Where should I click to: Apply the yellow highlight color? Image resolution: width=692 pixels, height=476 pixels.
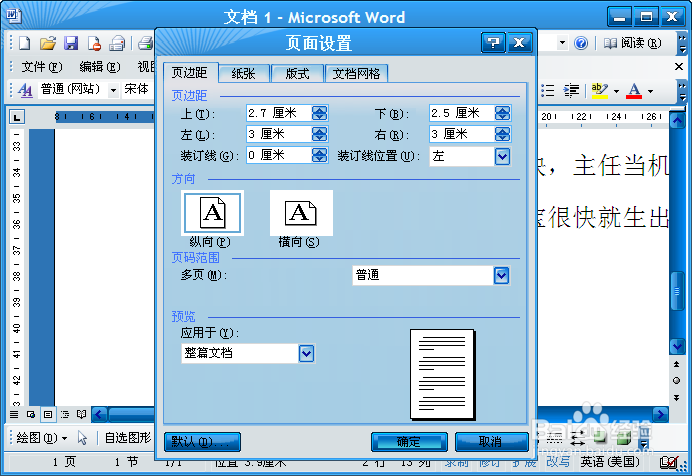pyautogui.click(x=599, y=90)
